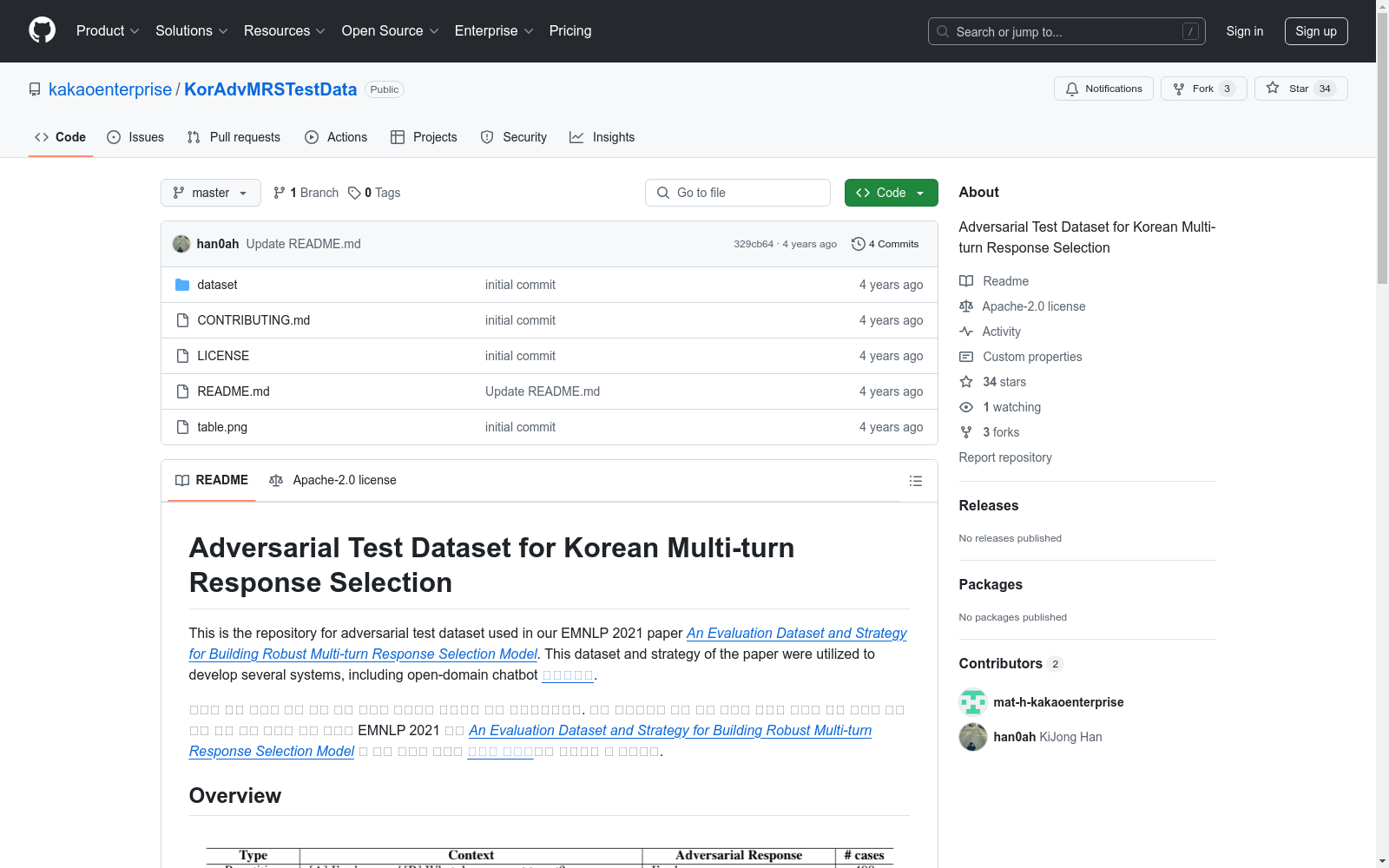1389x868 pixels.
Task: Open the CONTRIBUTING.md file
Action: coord(253,320)
